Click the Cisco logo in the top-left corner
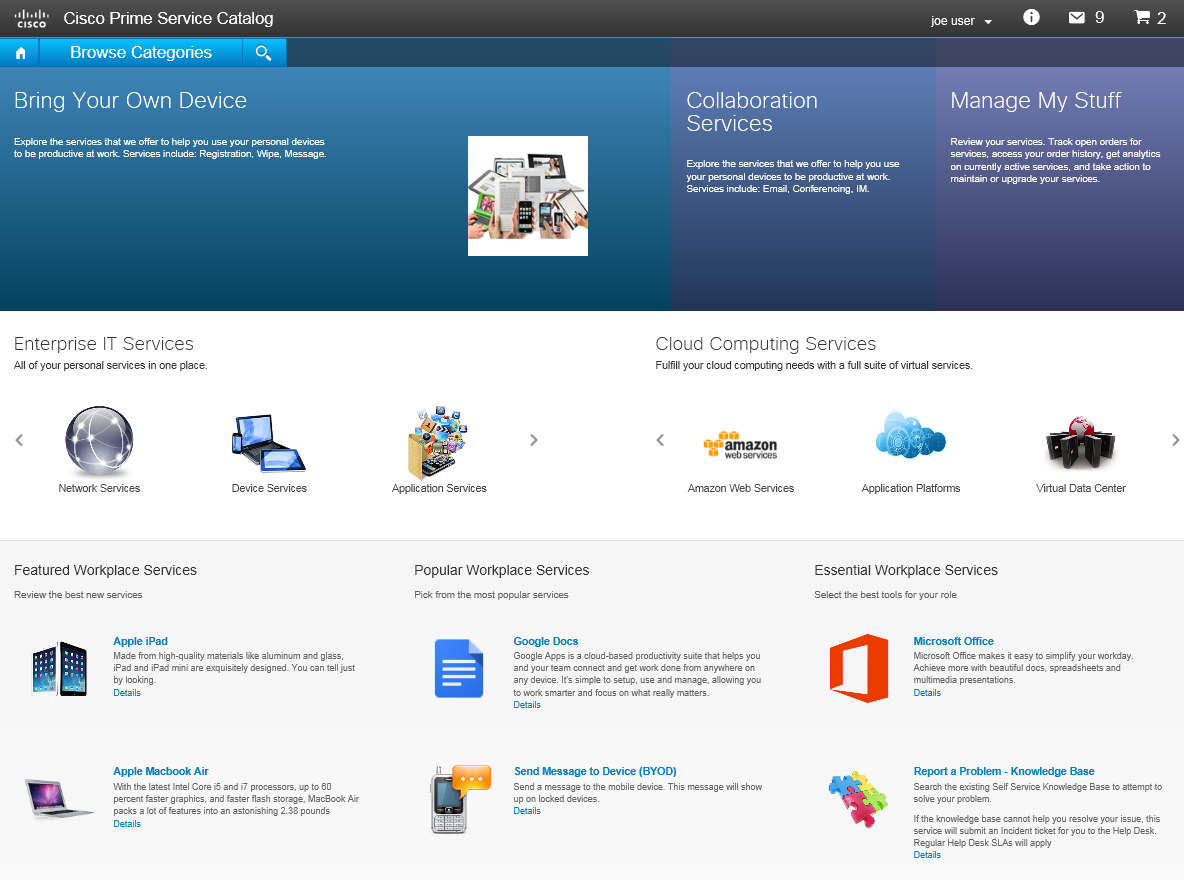1184x880 pixels. (29, 17)
